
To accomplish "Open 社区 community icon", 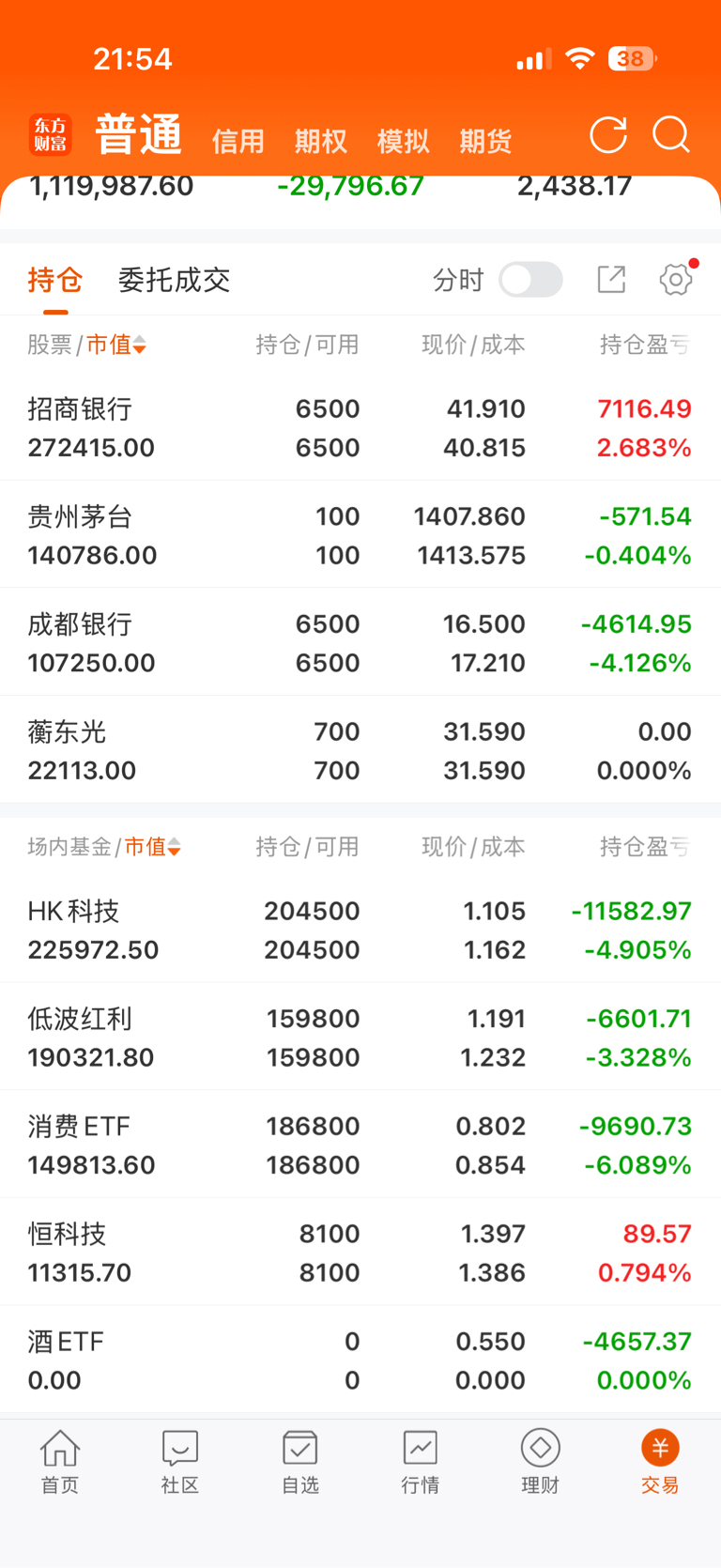I will [180, 1461].
